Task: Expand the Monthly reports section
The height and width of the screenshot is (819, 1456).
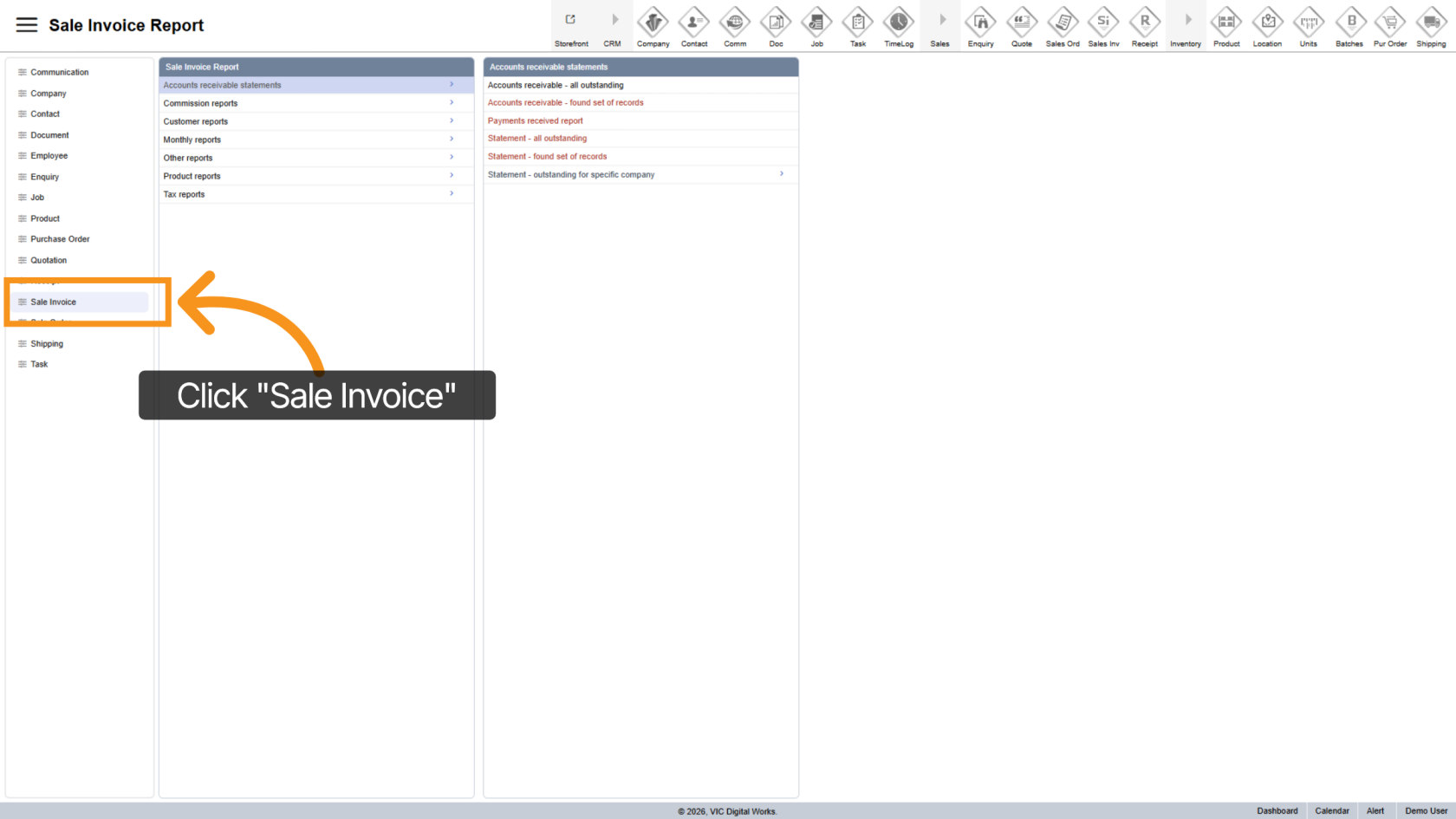Action: 192,139
